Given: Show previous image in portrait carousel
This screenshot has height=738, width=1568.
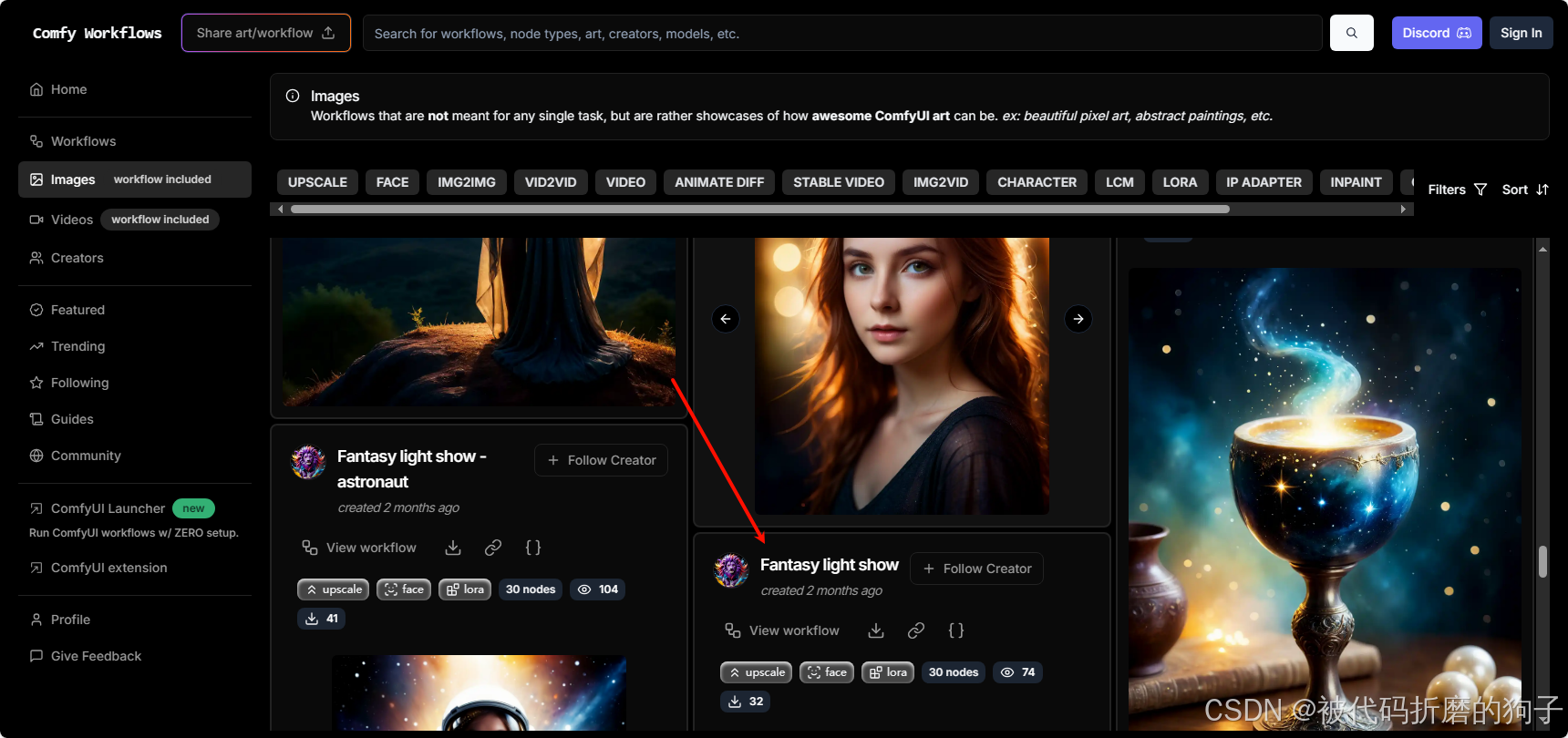Looking at the screenshot, I should point(726,319).
